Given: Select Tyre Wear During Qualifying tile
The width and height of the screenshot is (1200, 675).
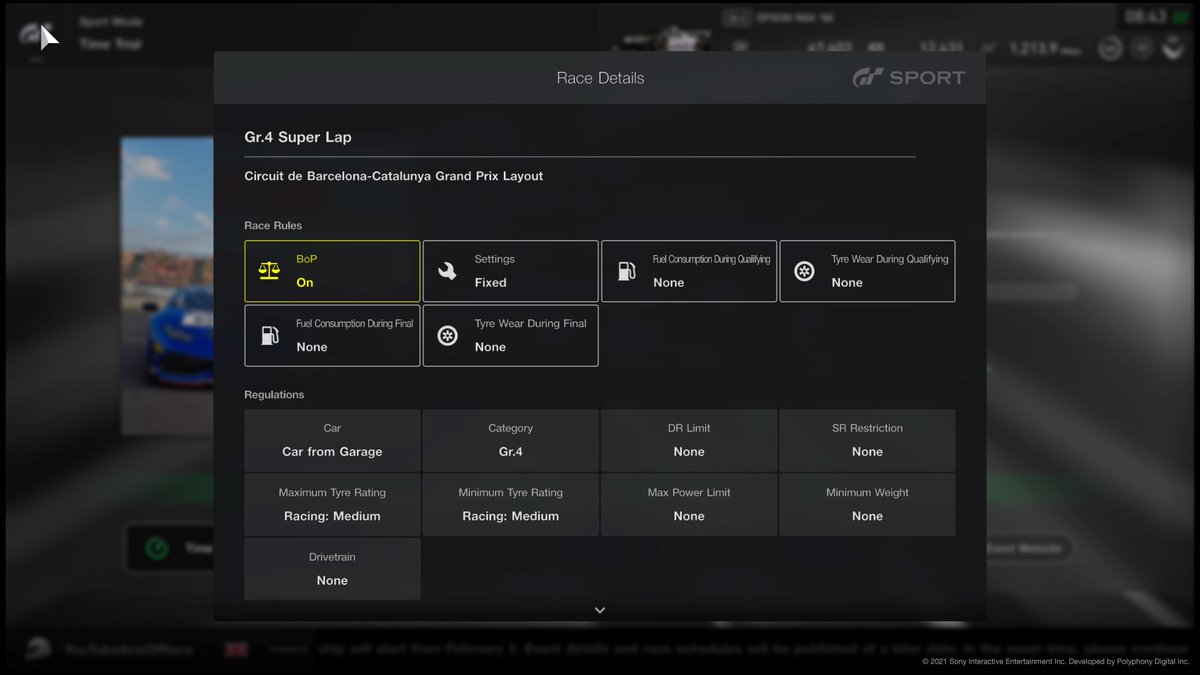Looking at the screenshot, I should [867, 271].
